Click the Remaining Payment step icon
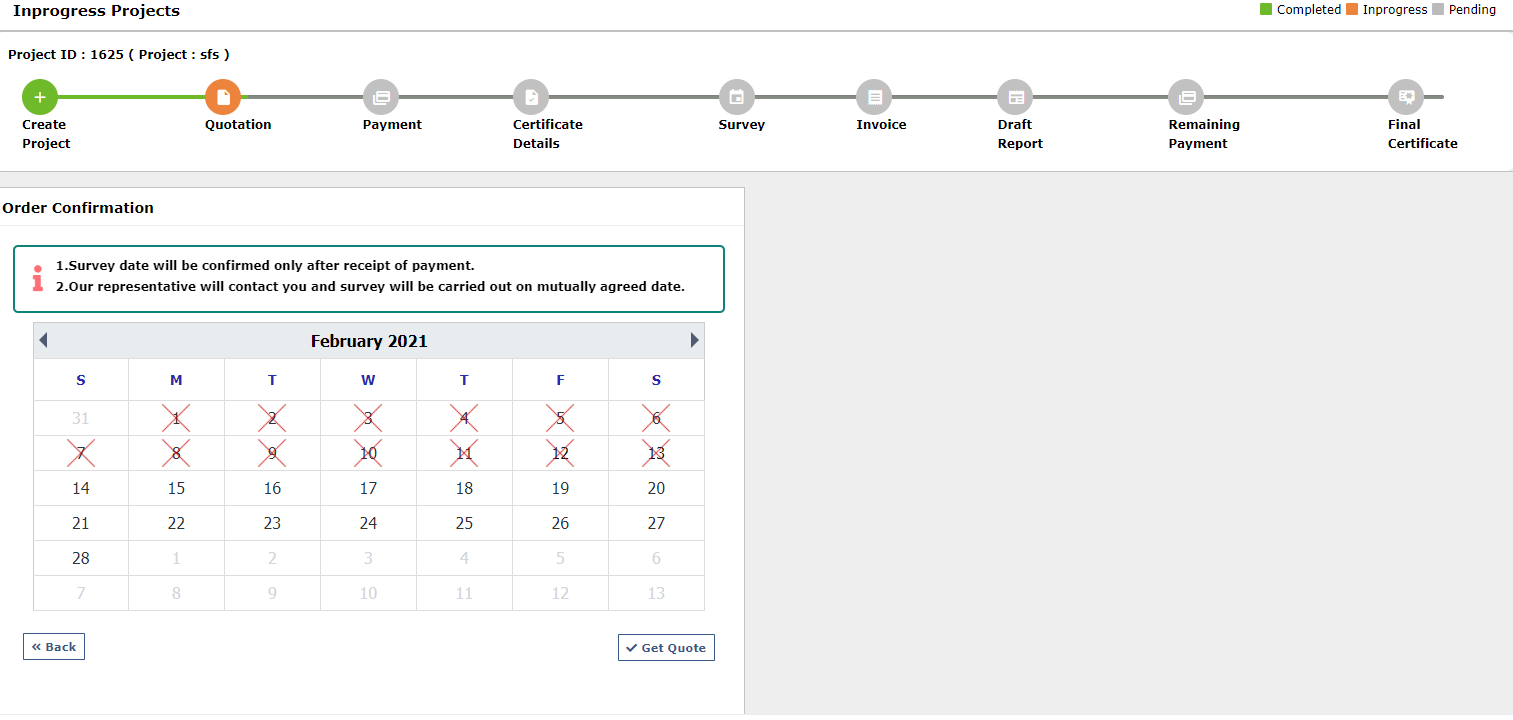Image resolution: width=1513 pixels, height=720 pixels. click(1186, 97)
